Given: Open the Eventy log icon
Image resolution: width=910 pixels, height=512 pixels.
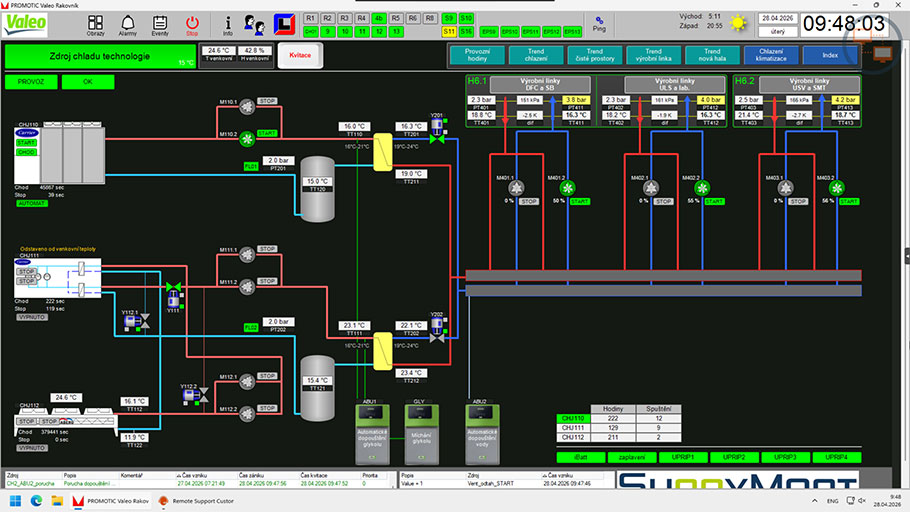Looking at the screenshot, I should 160,24.
